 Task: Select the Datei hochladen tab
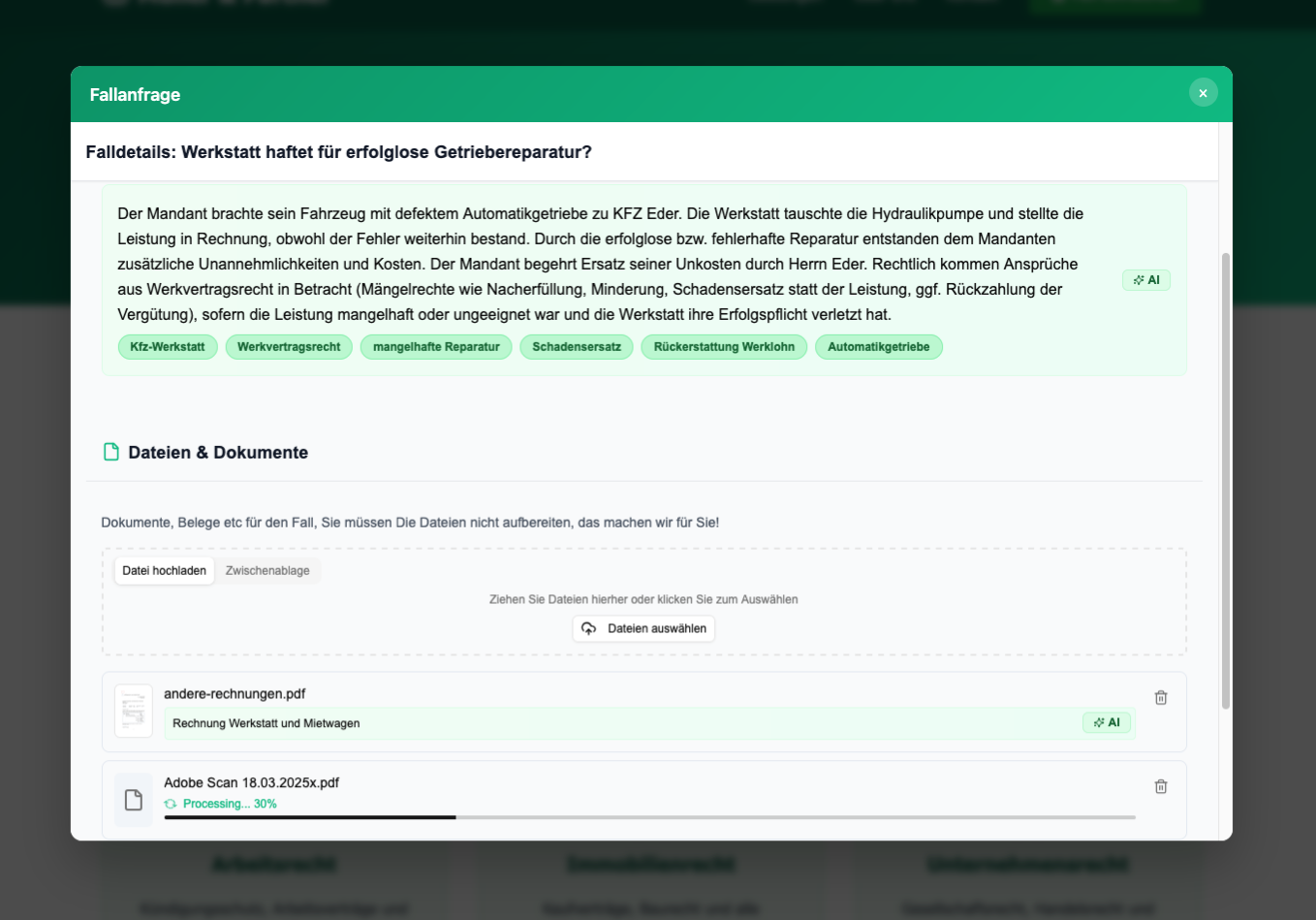coord(164,571)
